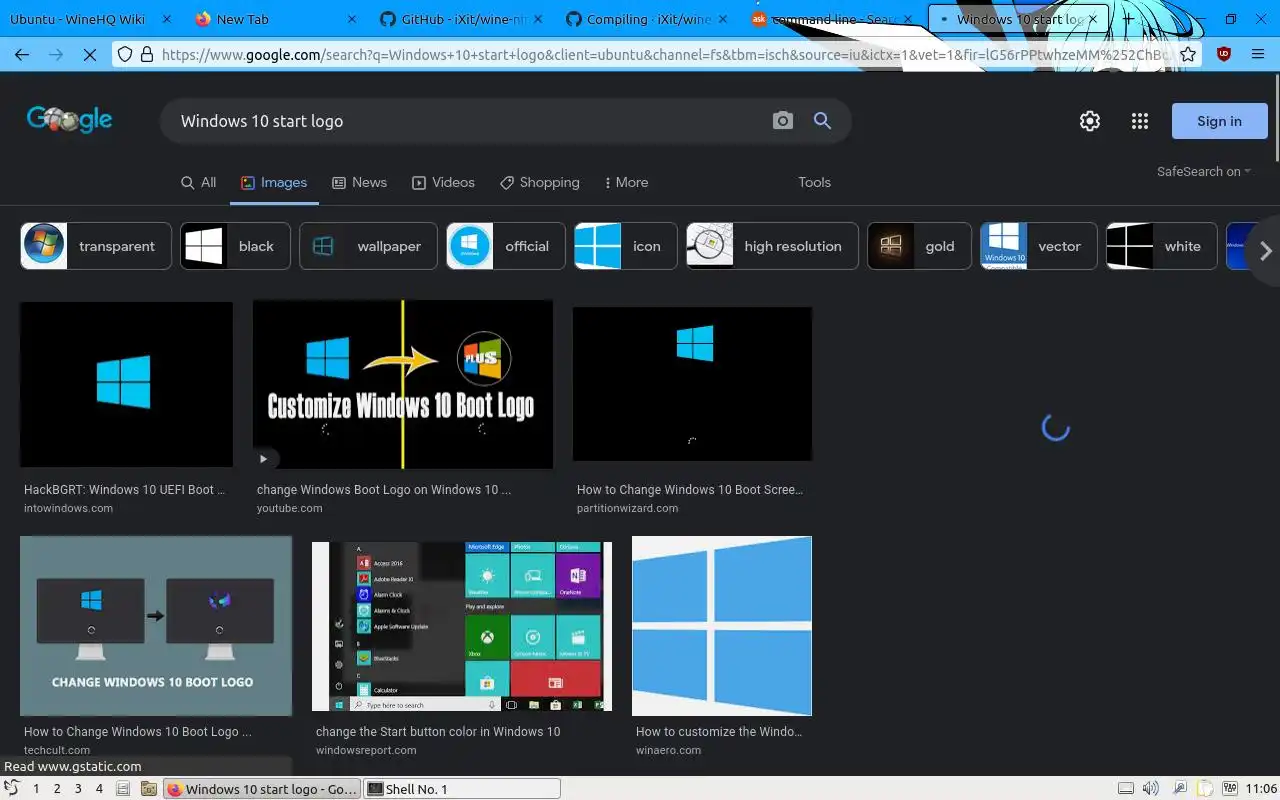This screenshot has width=1280, height=800.
Task: Open the 'Customize Windows 10 Boot Logo' thumbnail
Action: [402, 384]
